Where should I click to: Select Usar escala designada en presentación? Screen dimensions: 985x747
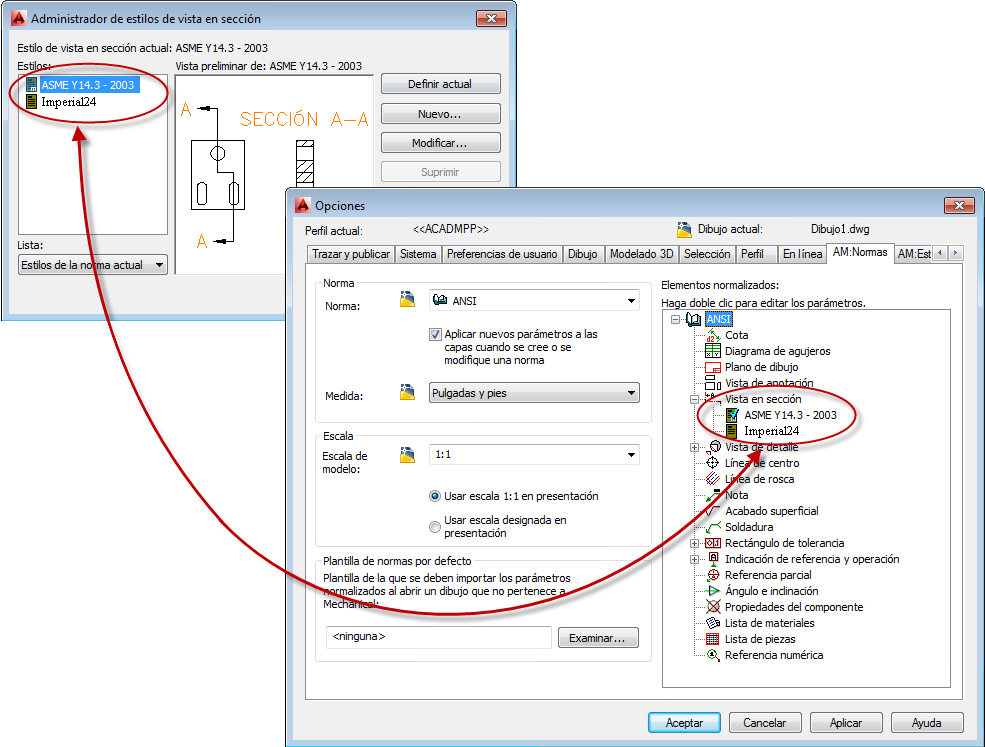pos(435,526)
